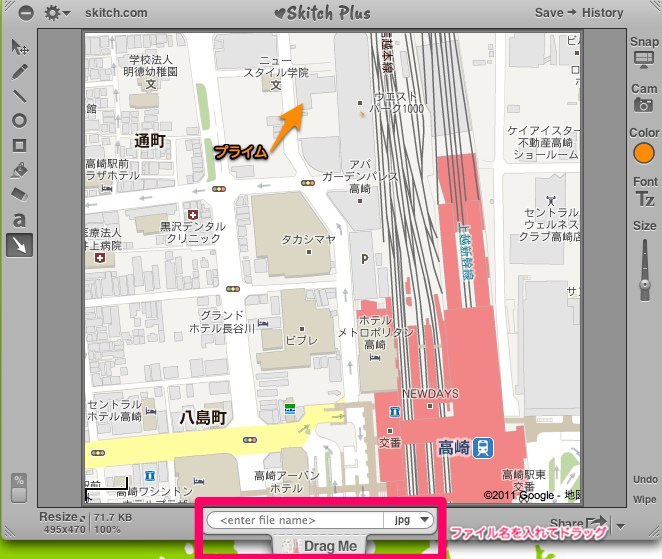Click the Snap screen capture icon
Screen dimensions: 662x559
[643, 60]
